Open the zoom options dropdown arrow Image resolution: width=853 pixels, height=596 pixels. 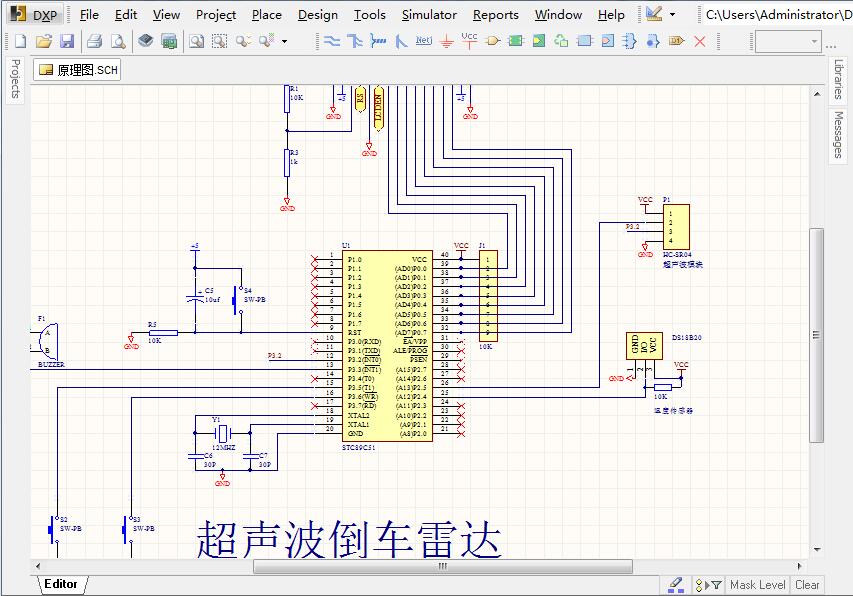pos(283,42)
